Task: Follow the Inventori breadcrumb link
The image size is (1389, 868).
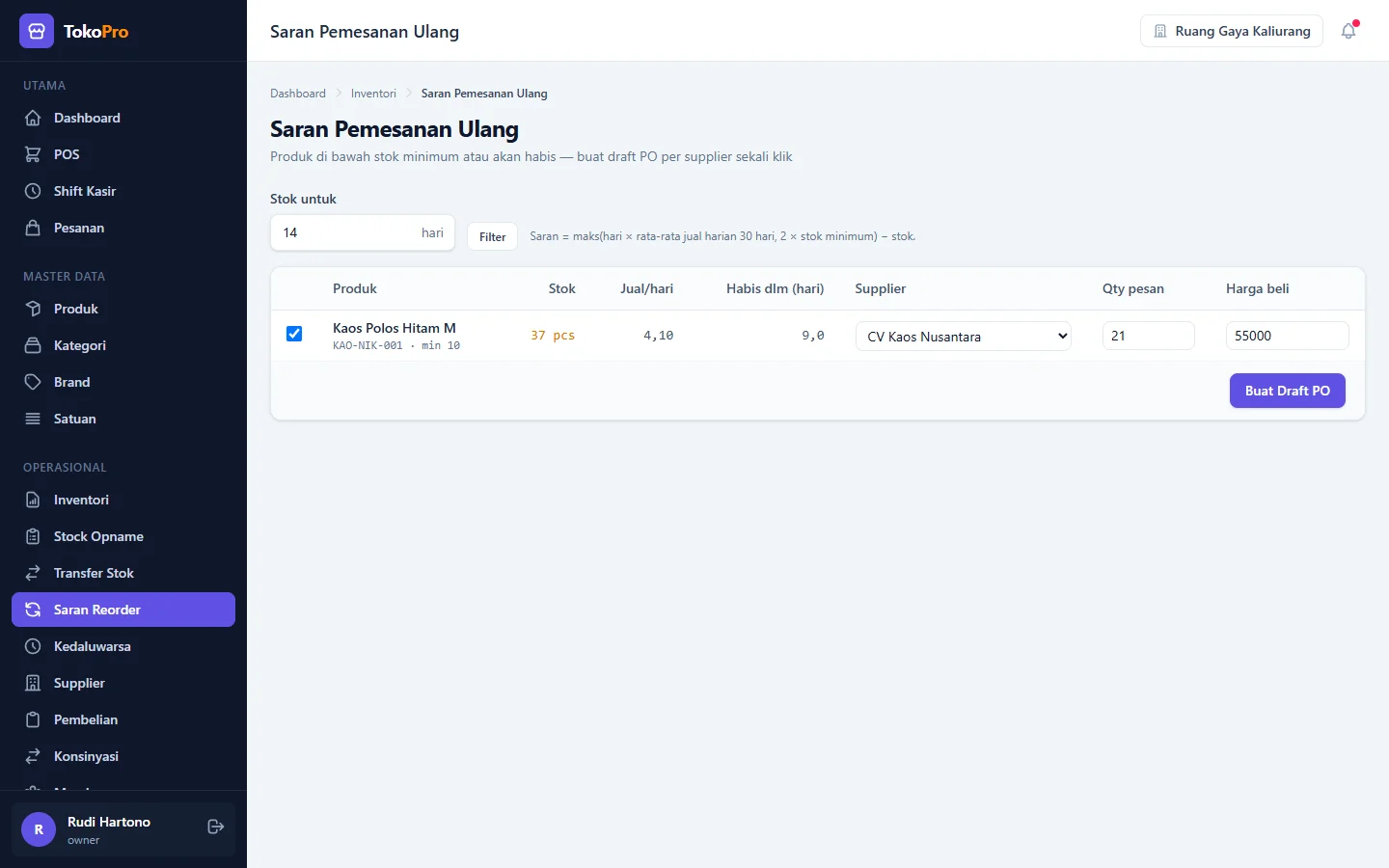Action: click(373, 94)
